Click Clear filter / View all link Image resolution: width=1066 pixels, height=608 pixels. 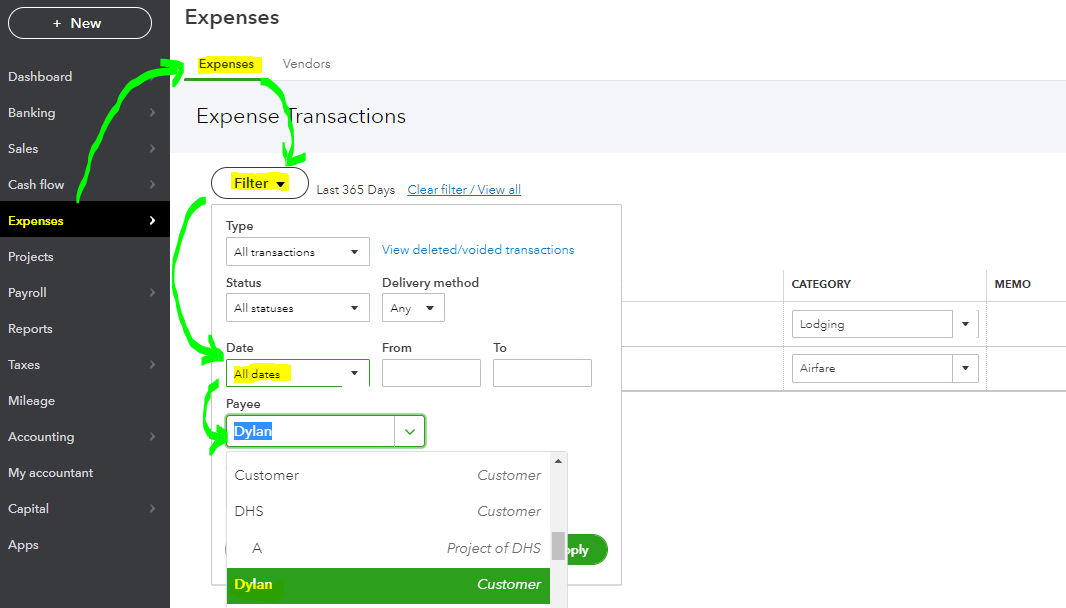tap(464, 190)
